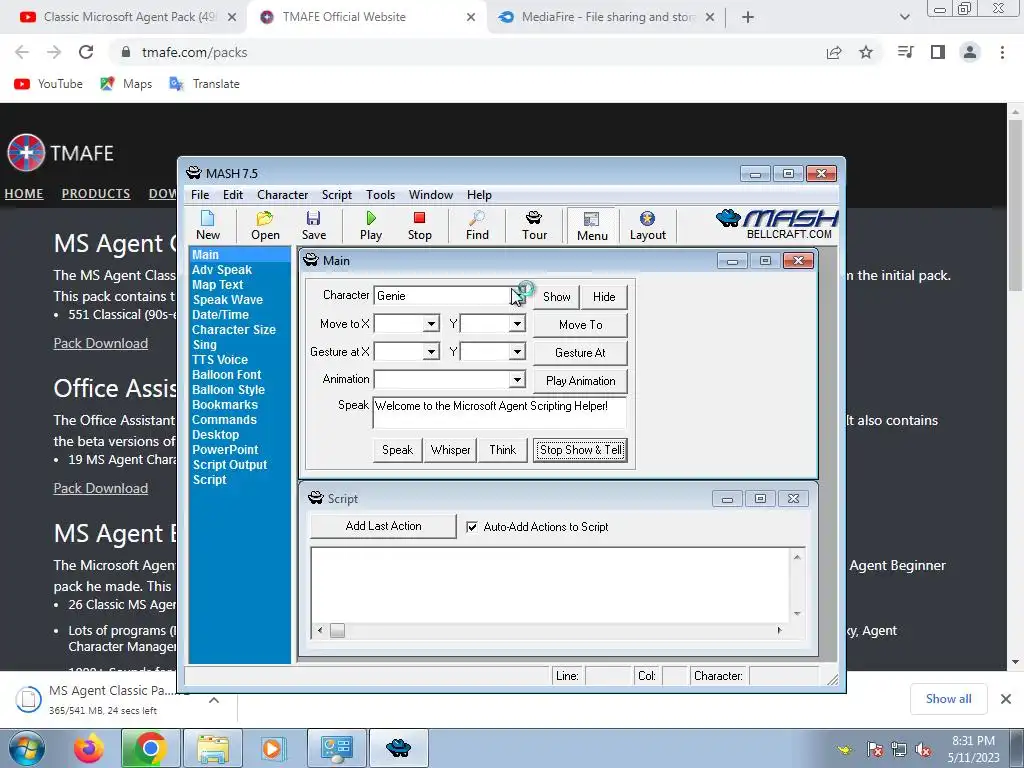Click the TMAFE logo on the website

pyautogui.click(x=60, y=153)
